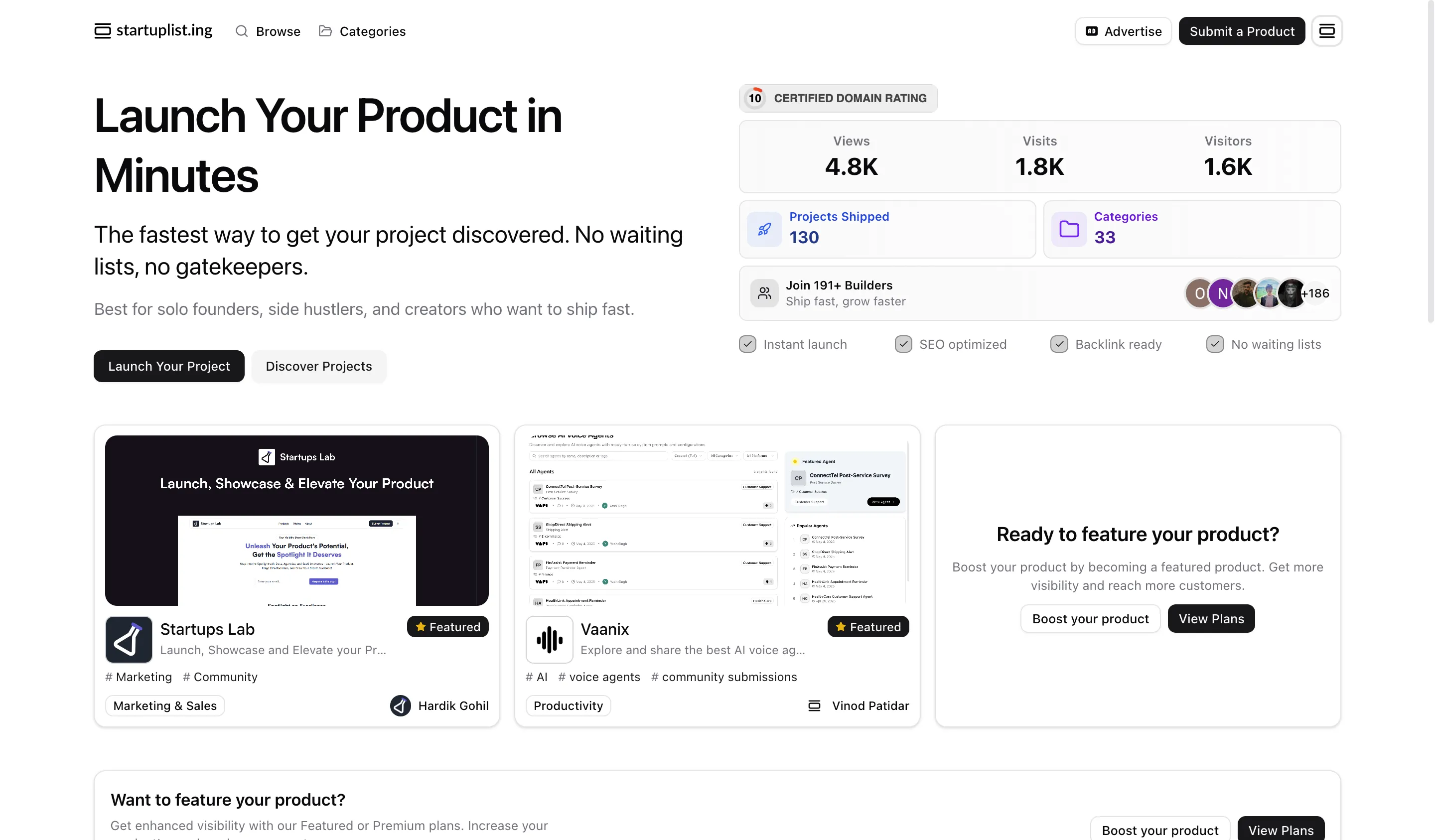Toggle the Backlink ready checkbox
Viewport: 1435px width, 840px height.
(x=1059, y=344)
